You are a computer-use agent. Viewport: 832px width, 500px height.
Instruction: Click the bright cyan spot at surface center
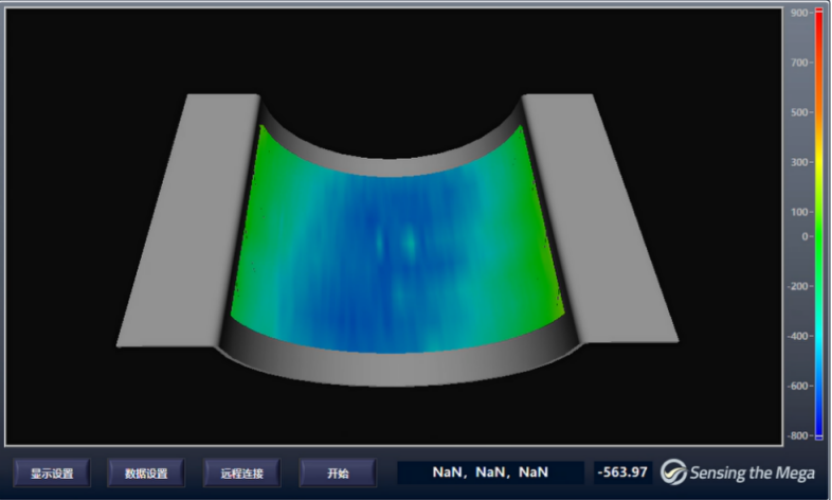[x=408, y=241]
